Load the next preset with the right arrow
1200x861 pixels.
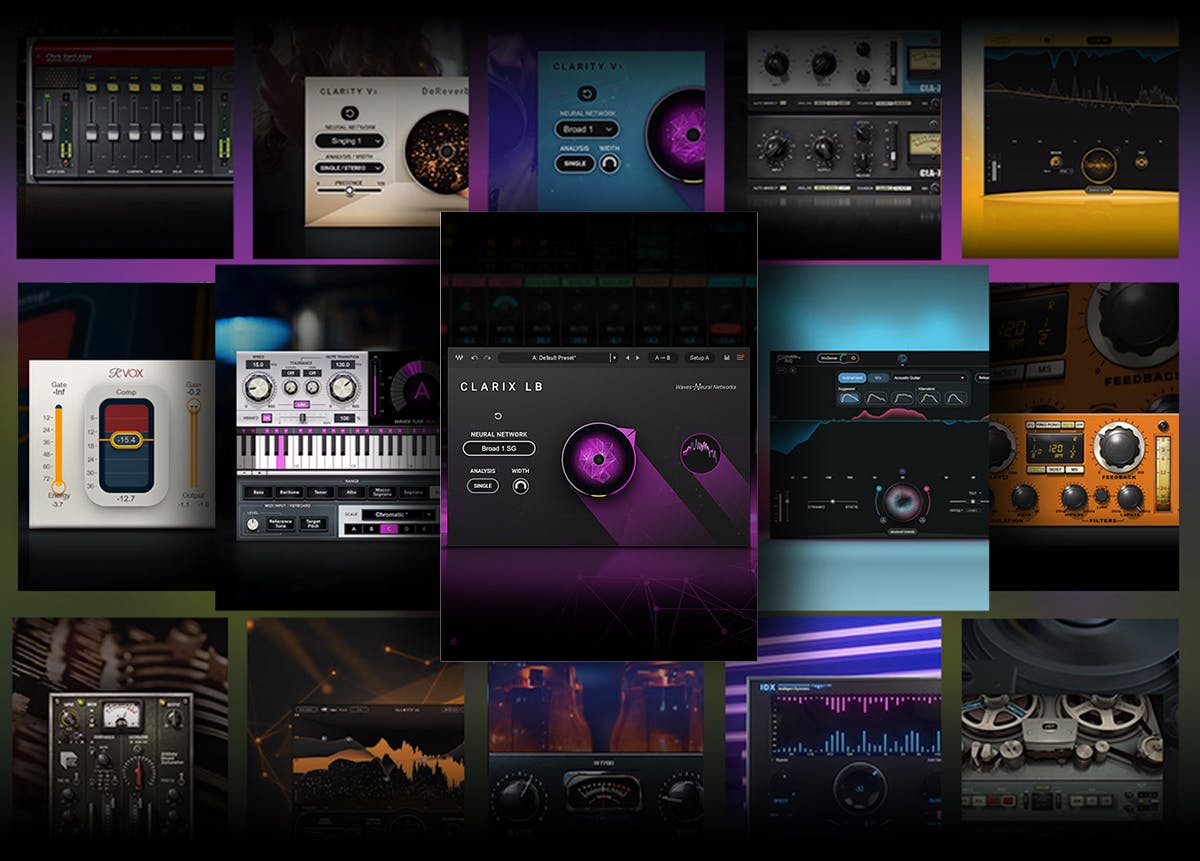click(639, 357)
